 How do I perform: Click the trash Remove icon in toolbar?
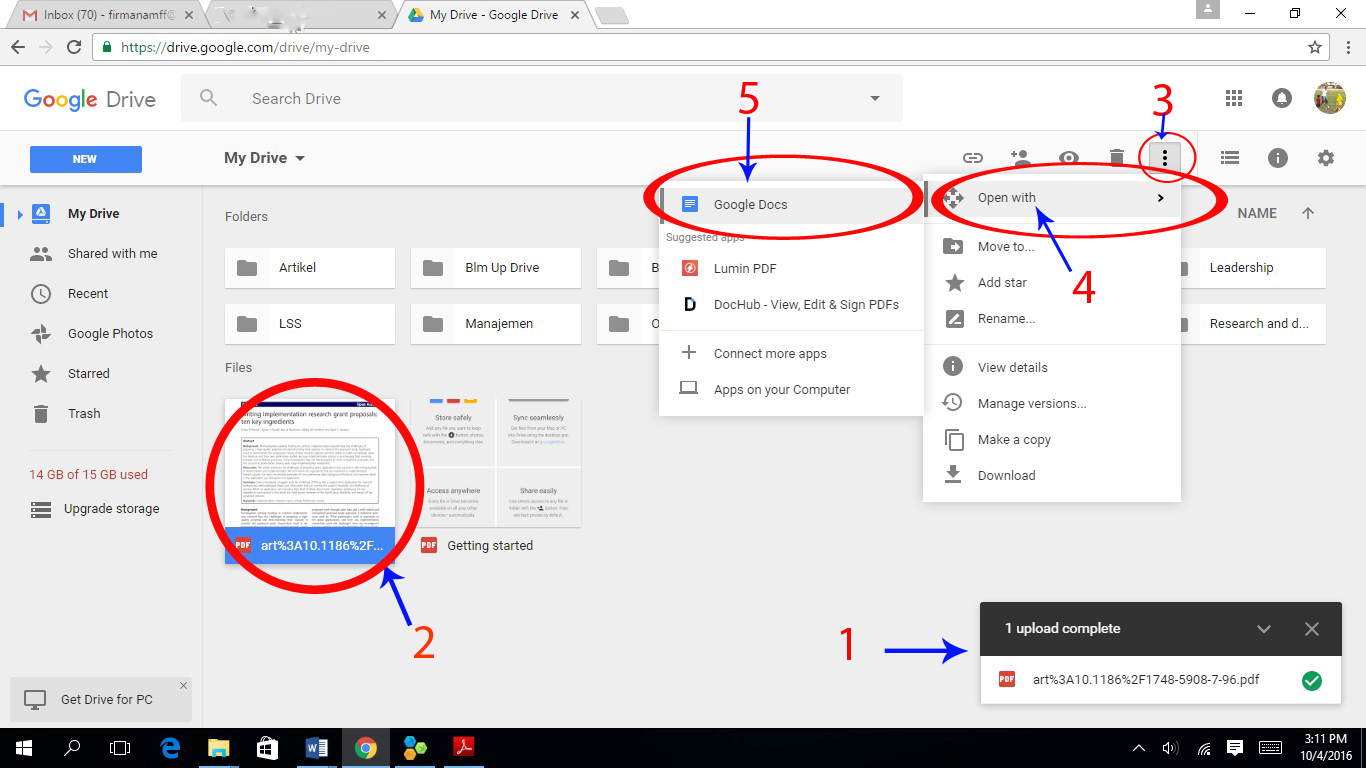tap(1117, 158)
